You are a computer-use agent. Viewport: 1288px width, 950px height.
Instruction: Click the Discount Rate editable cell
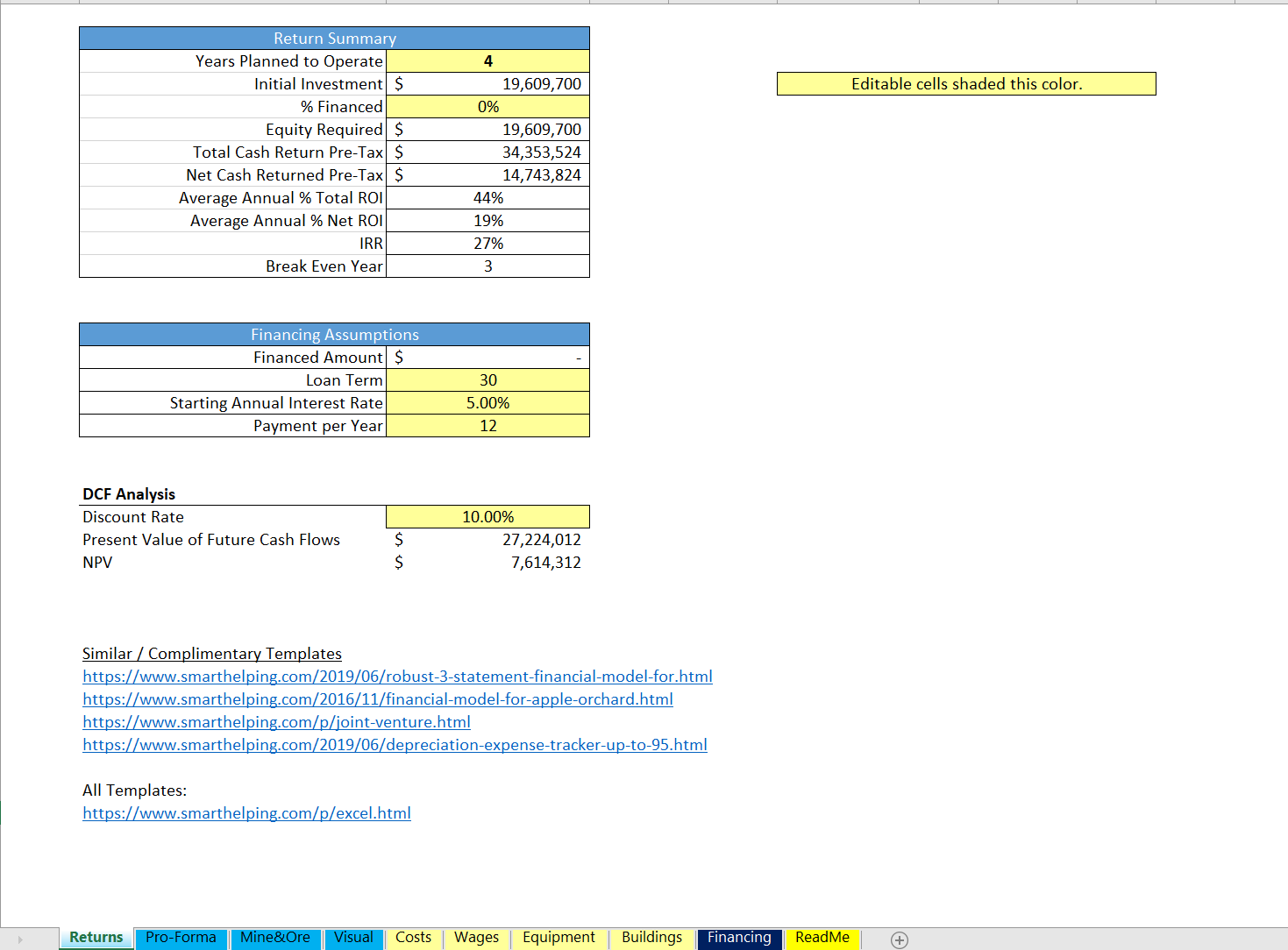tap(487, 516)
